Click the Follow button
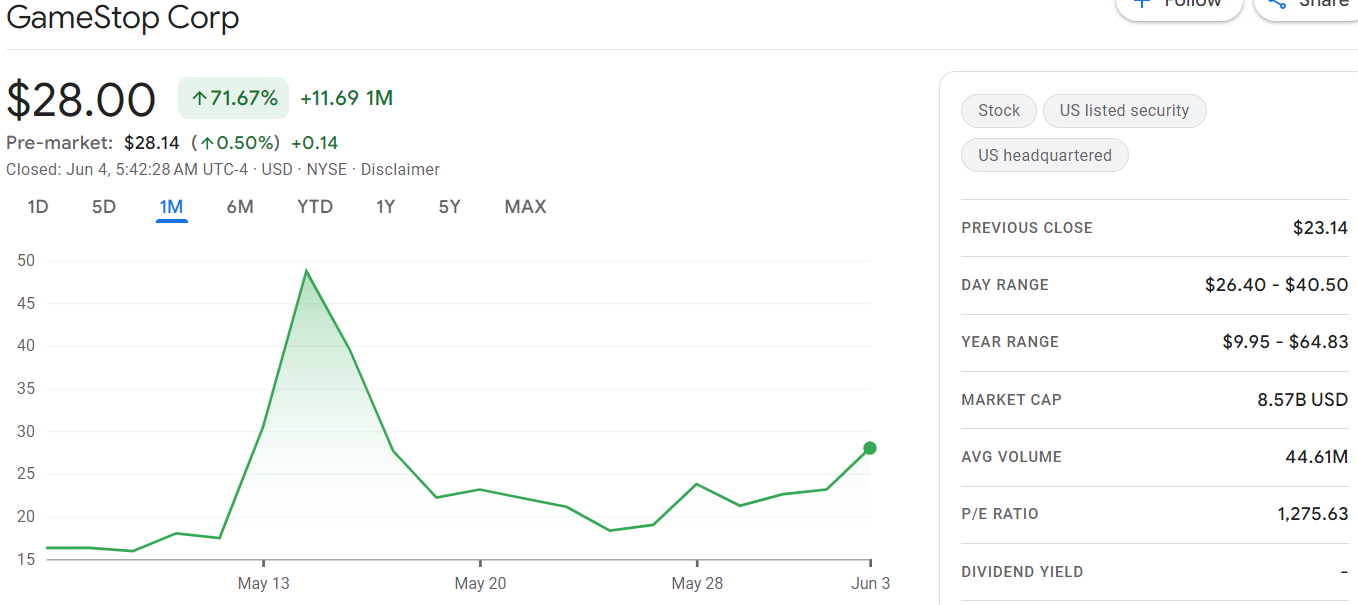Viewport: 1358px width, 605px height. point(1179,5)
